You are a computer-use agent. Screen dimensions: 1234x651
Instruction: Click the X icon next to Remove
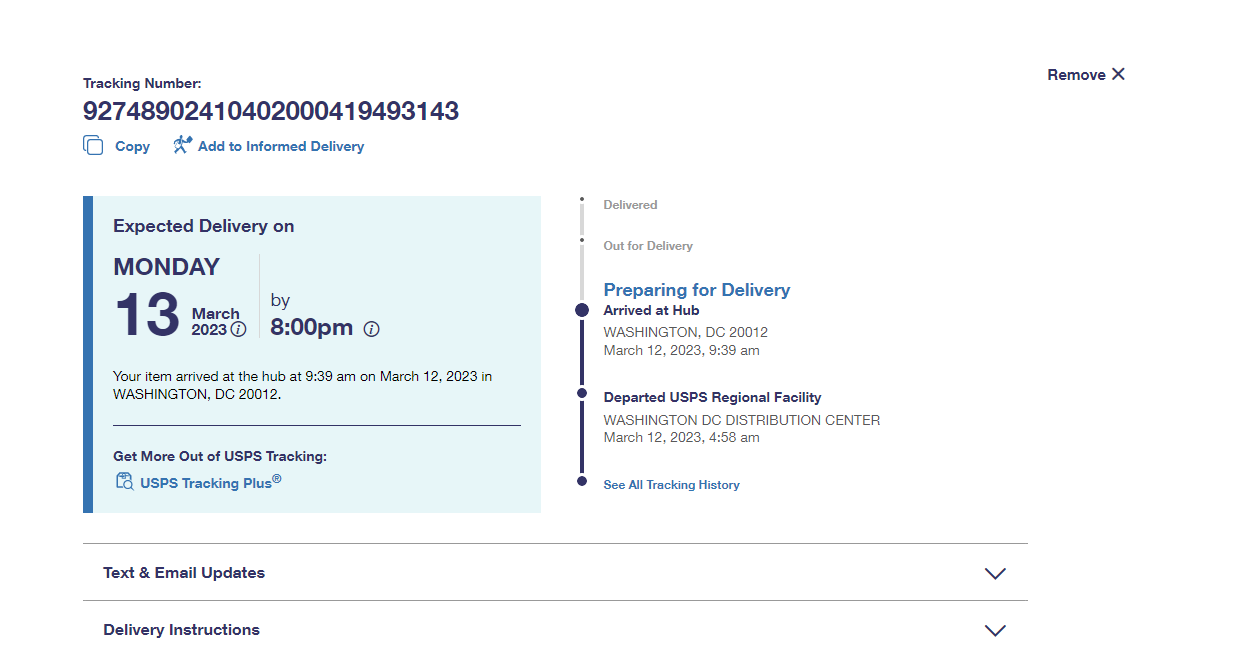(1118, 74)
